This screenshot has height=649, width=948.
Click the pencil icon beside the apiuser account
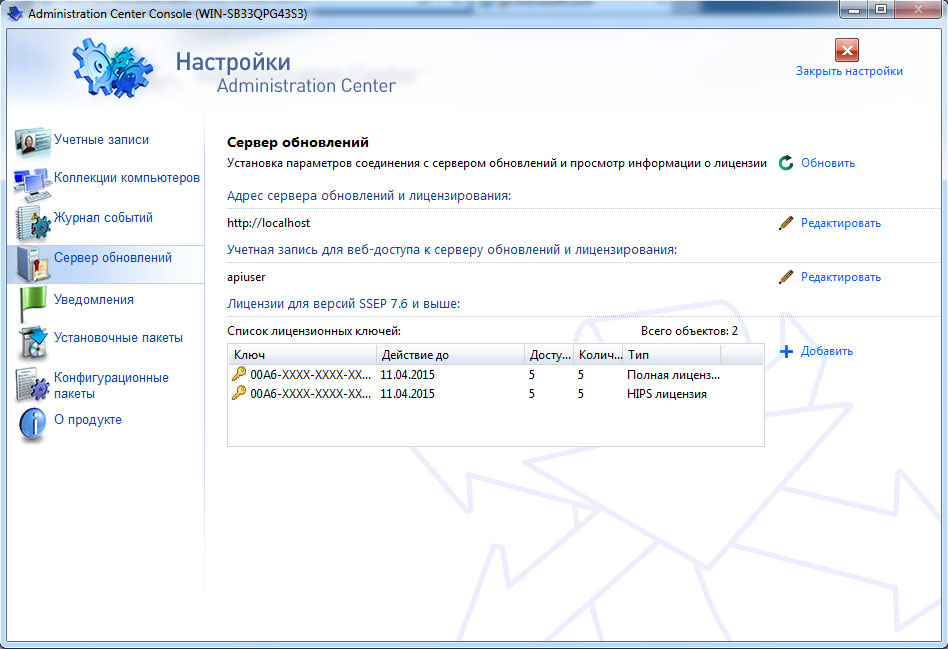click(x=785, y=277)
